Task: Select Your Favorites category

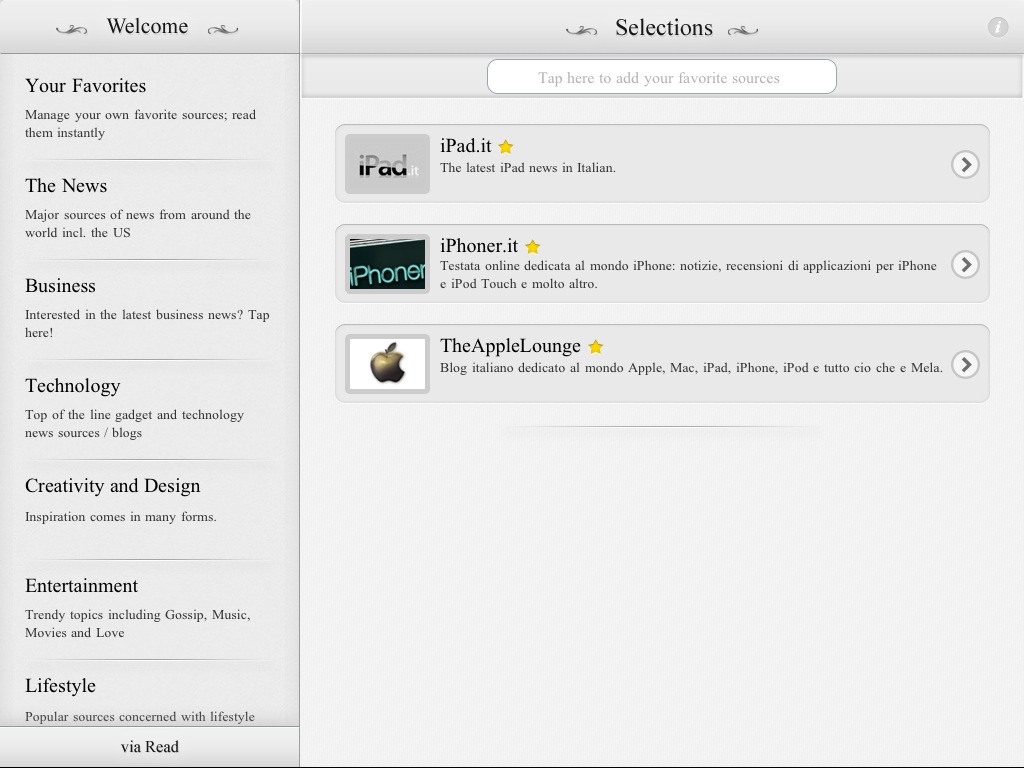Action: click(x=150, y=106)
